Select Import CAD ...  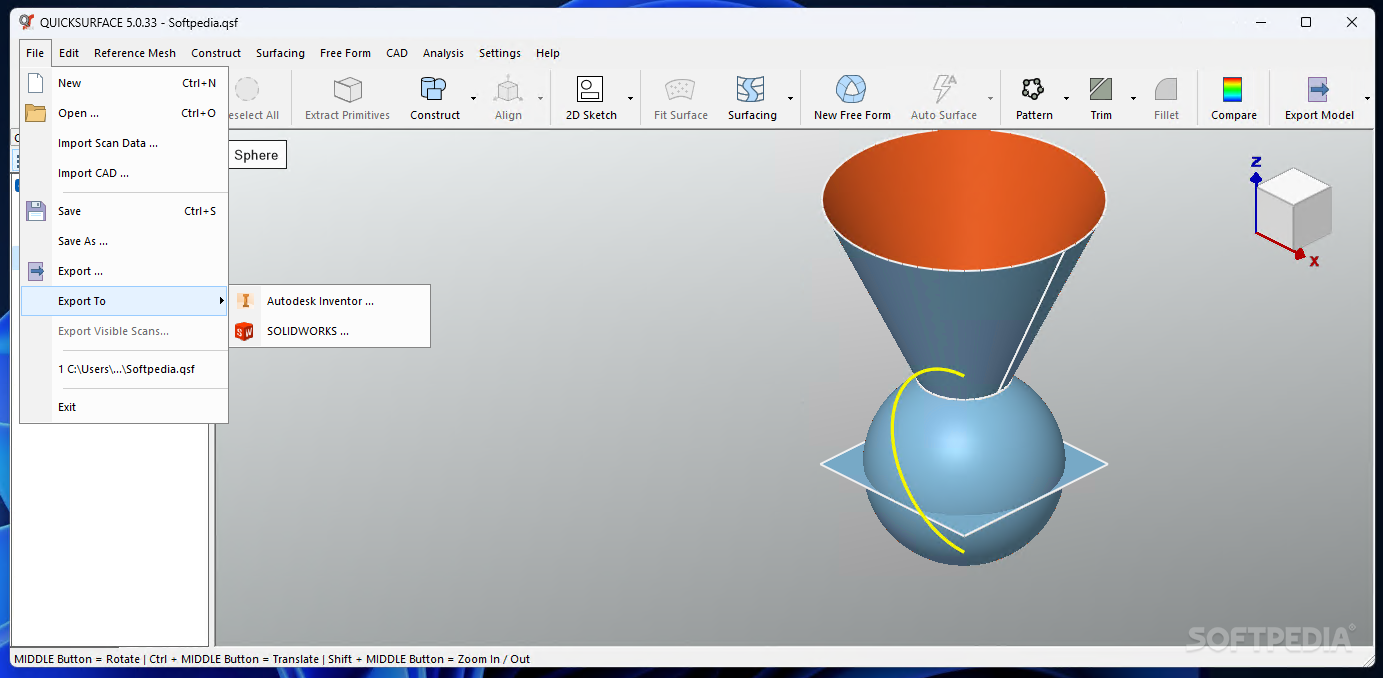coord(125,173)
